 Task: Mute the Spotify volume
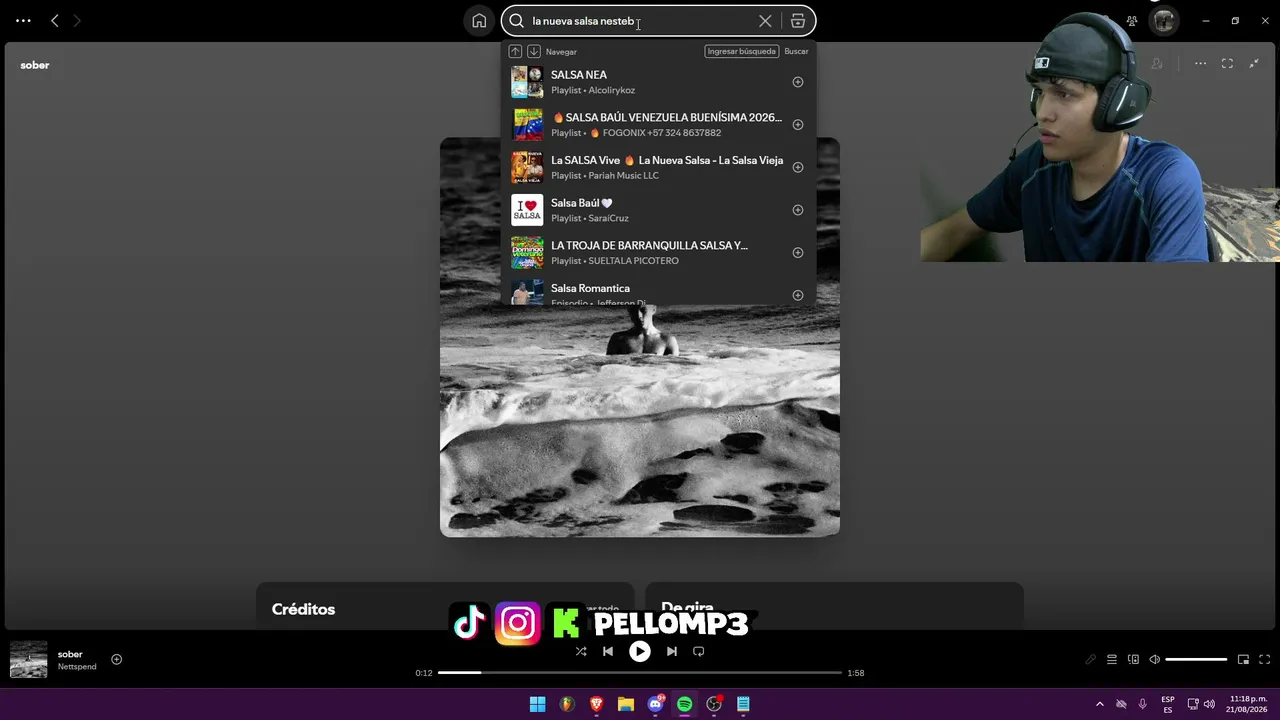[1154, 660]
